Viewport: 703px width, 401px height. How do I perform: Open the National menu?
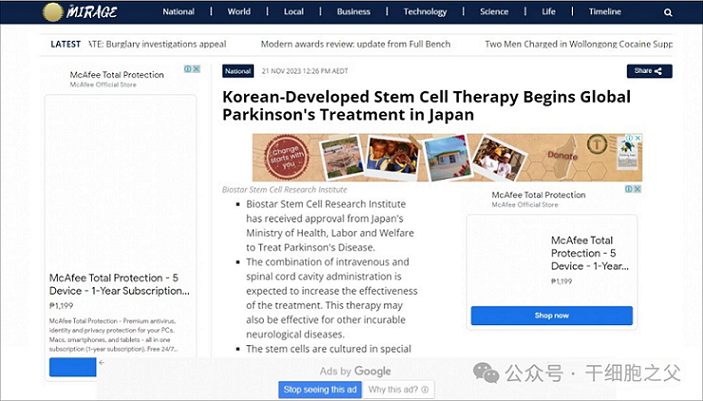pyautogui.click(x=178, y=12)
